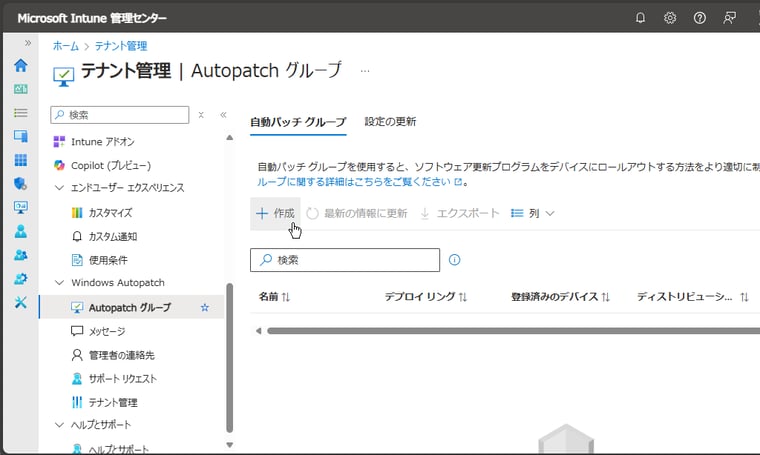Image resolution: width=760 pixels, height=455 pixels.
Task: Open the settings gear icon
Action: tap(670, 18)
